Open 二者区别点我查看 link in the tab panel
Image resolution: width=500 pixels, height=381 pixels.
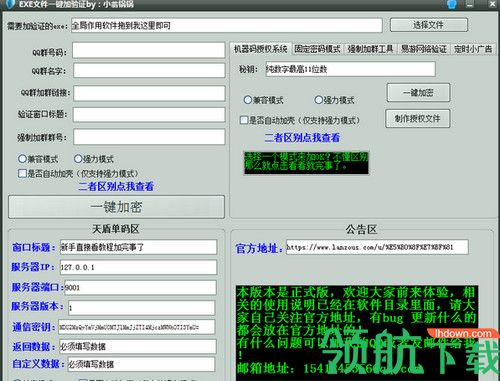click(302, 138)
